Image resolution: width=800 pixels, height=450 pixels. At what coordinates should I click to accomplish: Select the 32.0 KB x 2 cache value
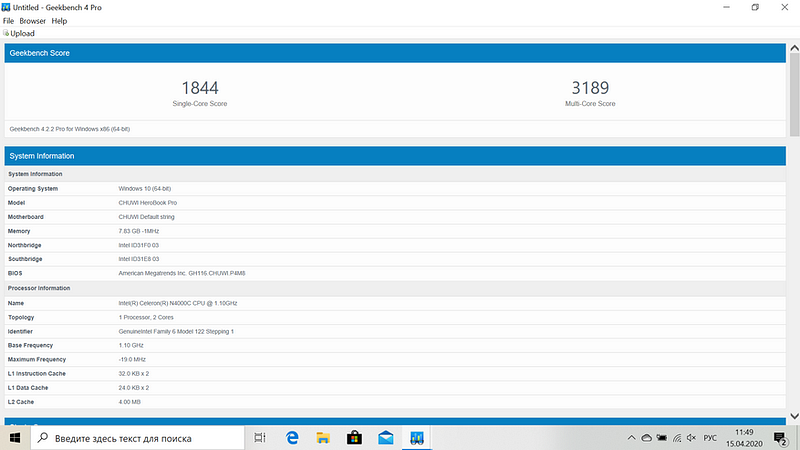tap(134, 374)
